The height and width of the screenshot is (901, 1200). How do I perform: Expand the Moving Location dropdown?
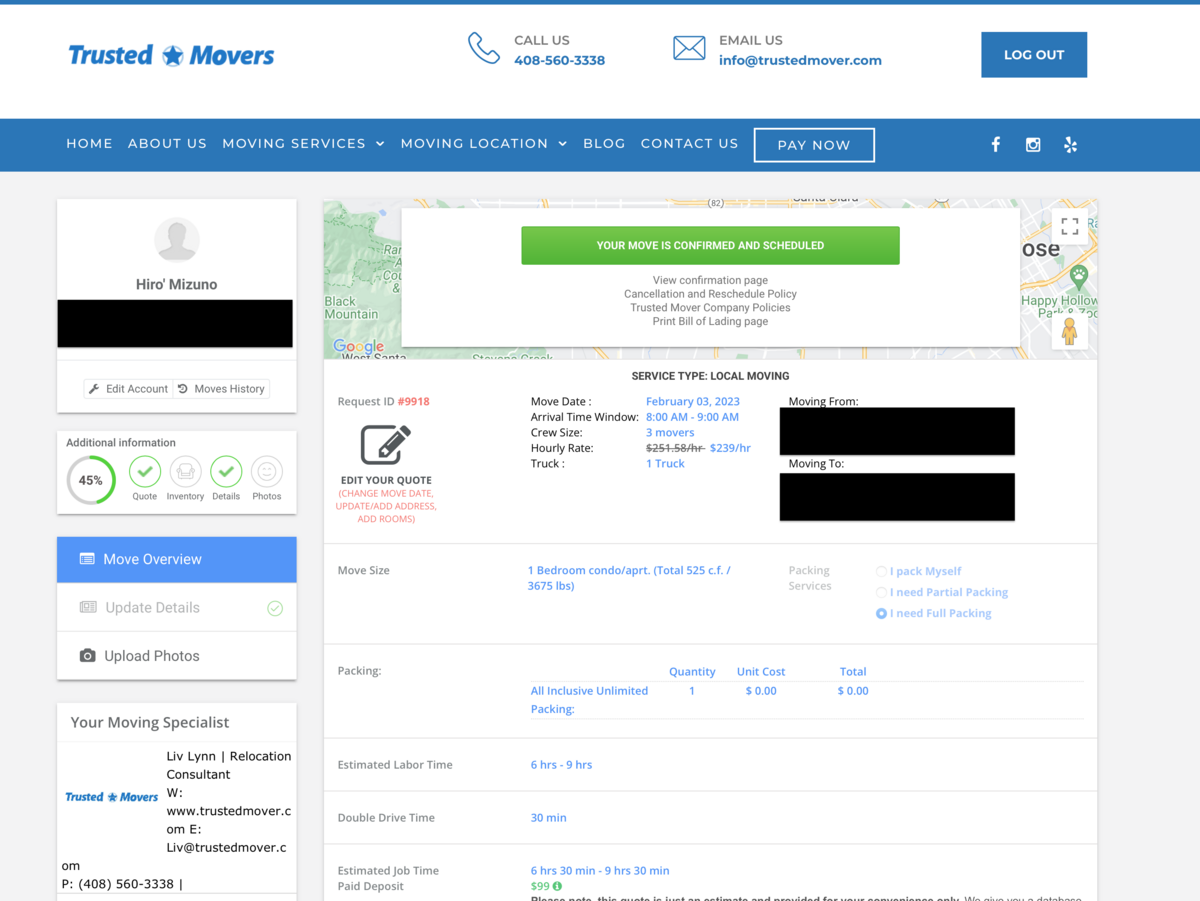[484, 144]
